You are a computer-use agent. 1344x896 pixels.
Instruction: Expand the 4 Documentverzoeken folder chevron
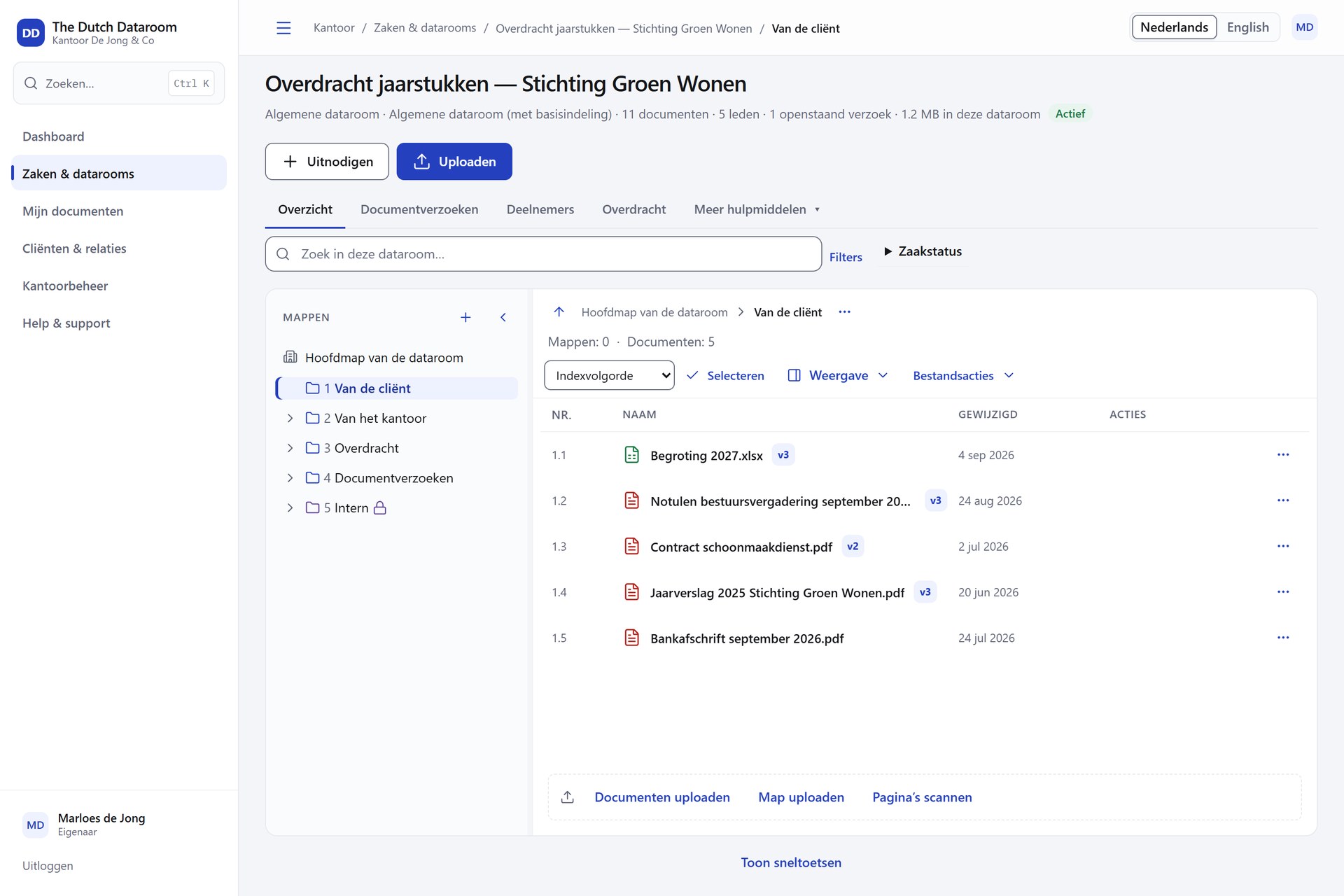(x=290, y=478)
